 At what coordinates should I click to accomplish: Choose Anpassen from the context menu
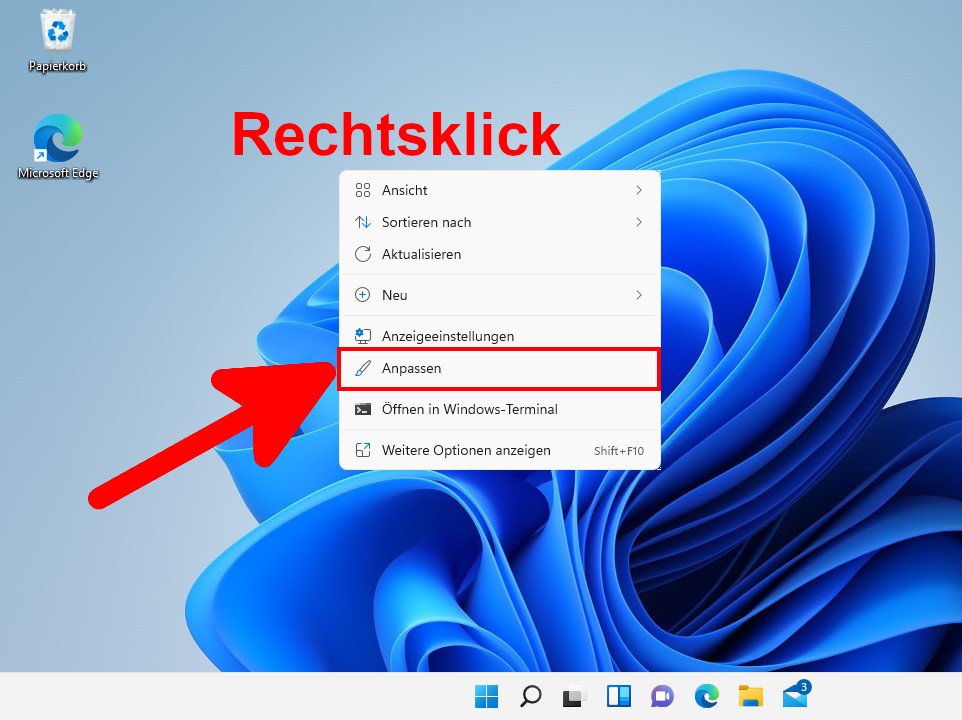[x=410, y=368]
